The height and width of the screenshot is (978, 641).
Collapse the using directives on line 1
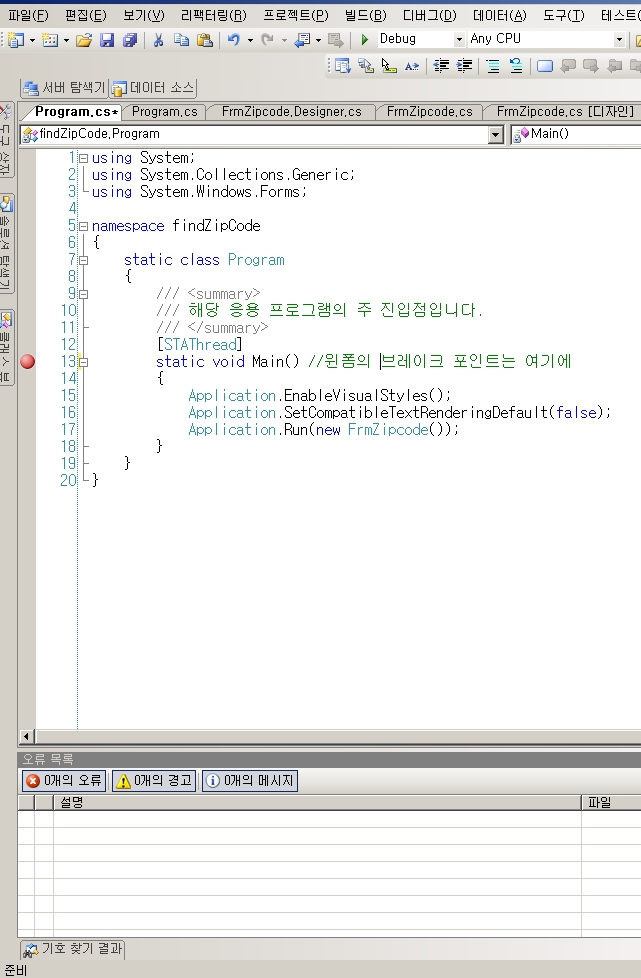(84, 158)
